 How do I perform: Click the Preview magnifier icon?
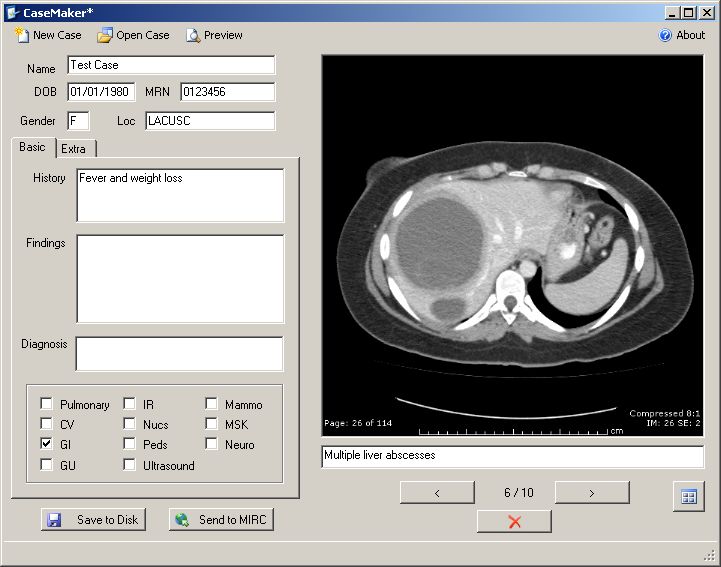(x=193, y=35)
